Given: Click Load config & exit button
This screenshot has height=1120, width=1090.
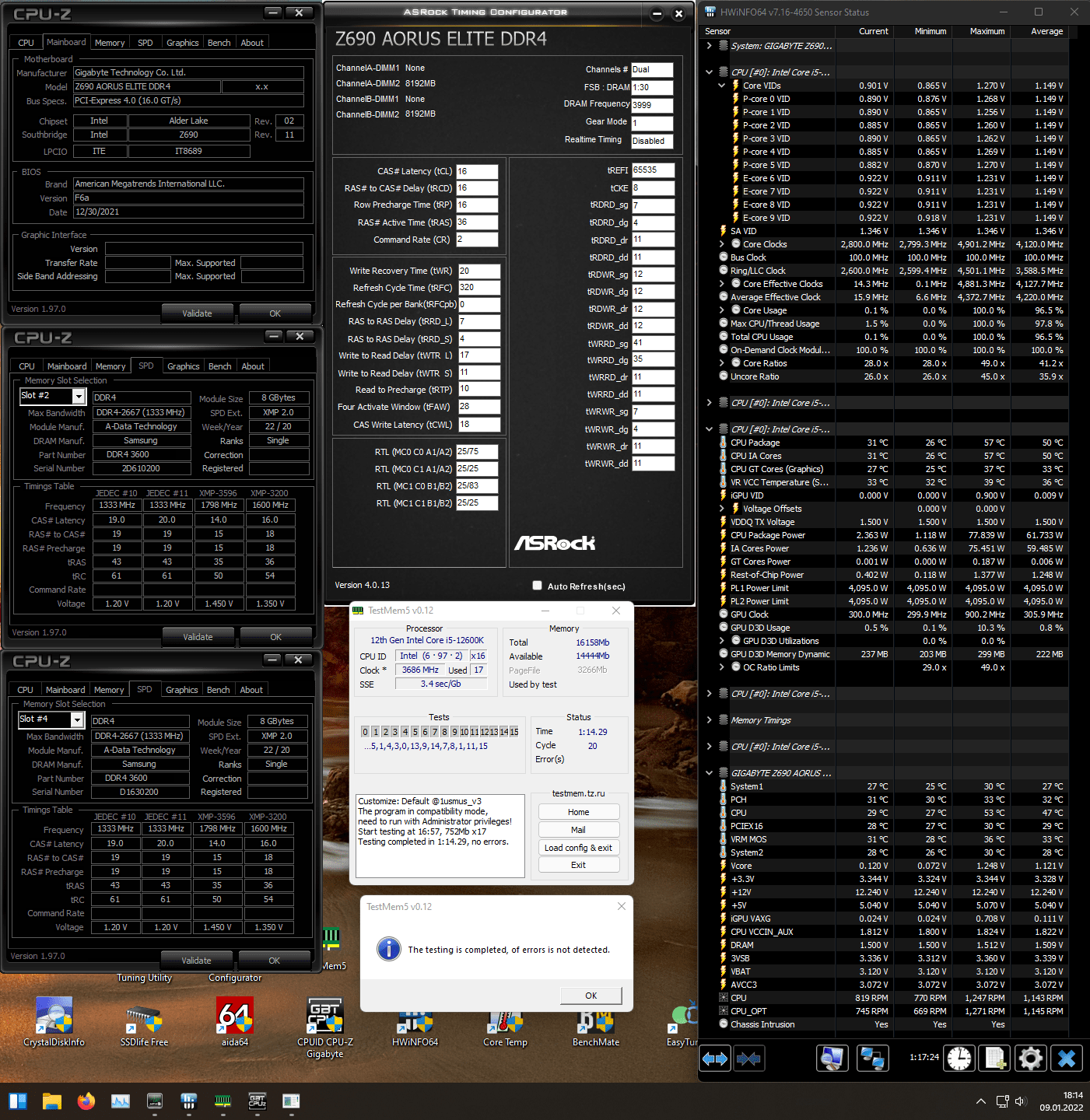Looking at the screenshot, I should click(578, 848).
